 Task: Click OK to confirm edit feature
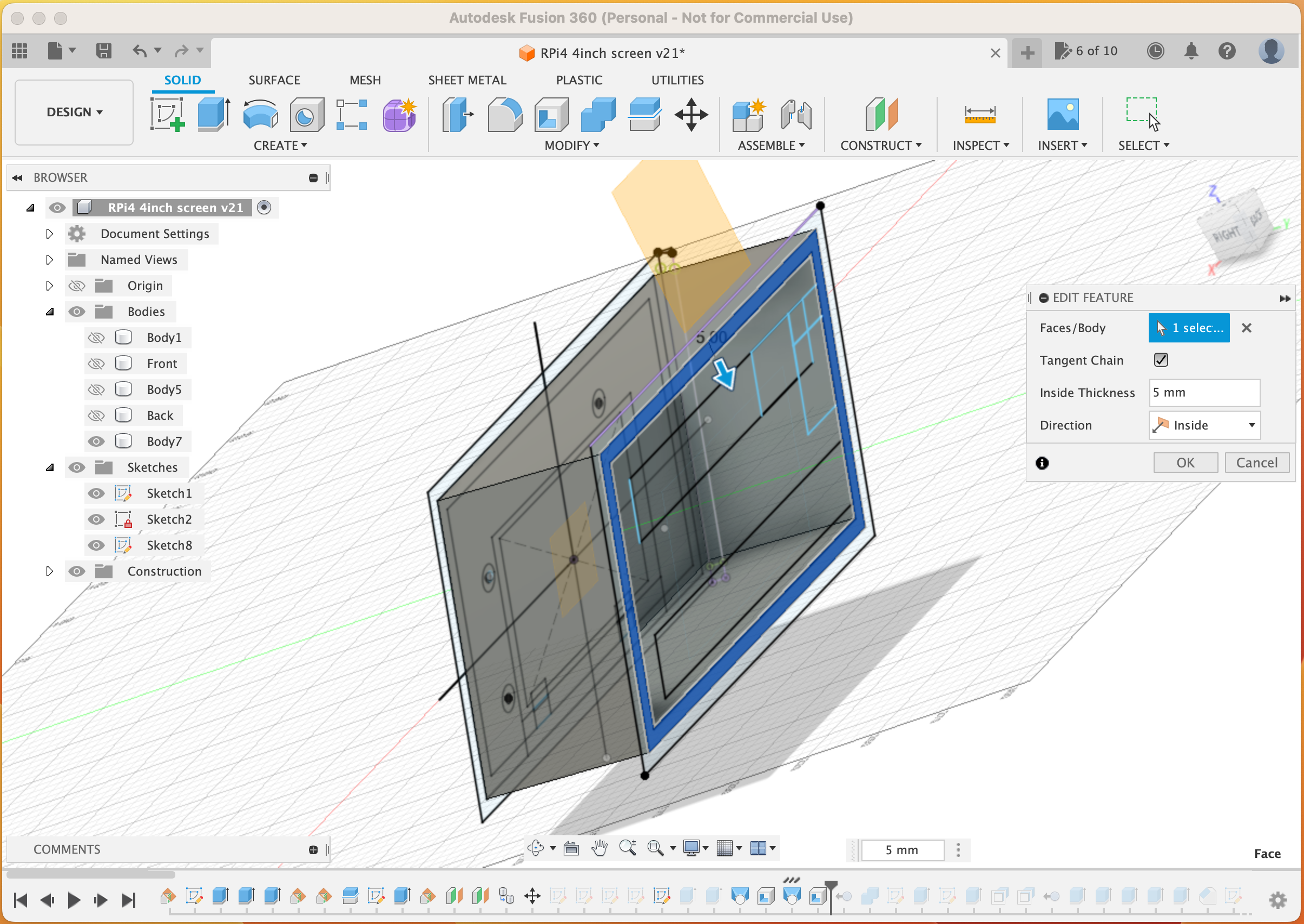click(1185, 462)
